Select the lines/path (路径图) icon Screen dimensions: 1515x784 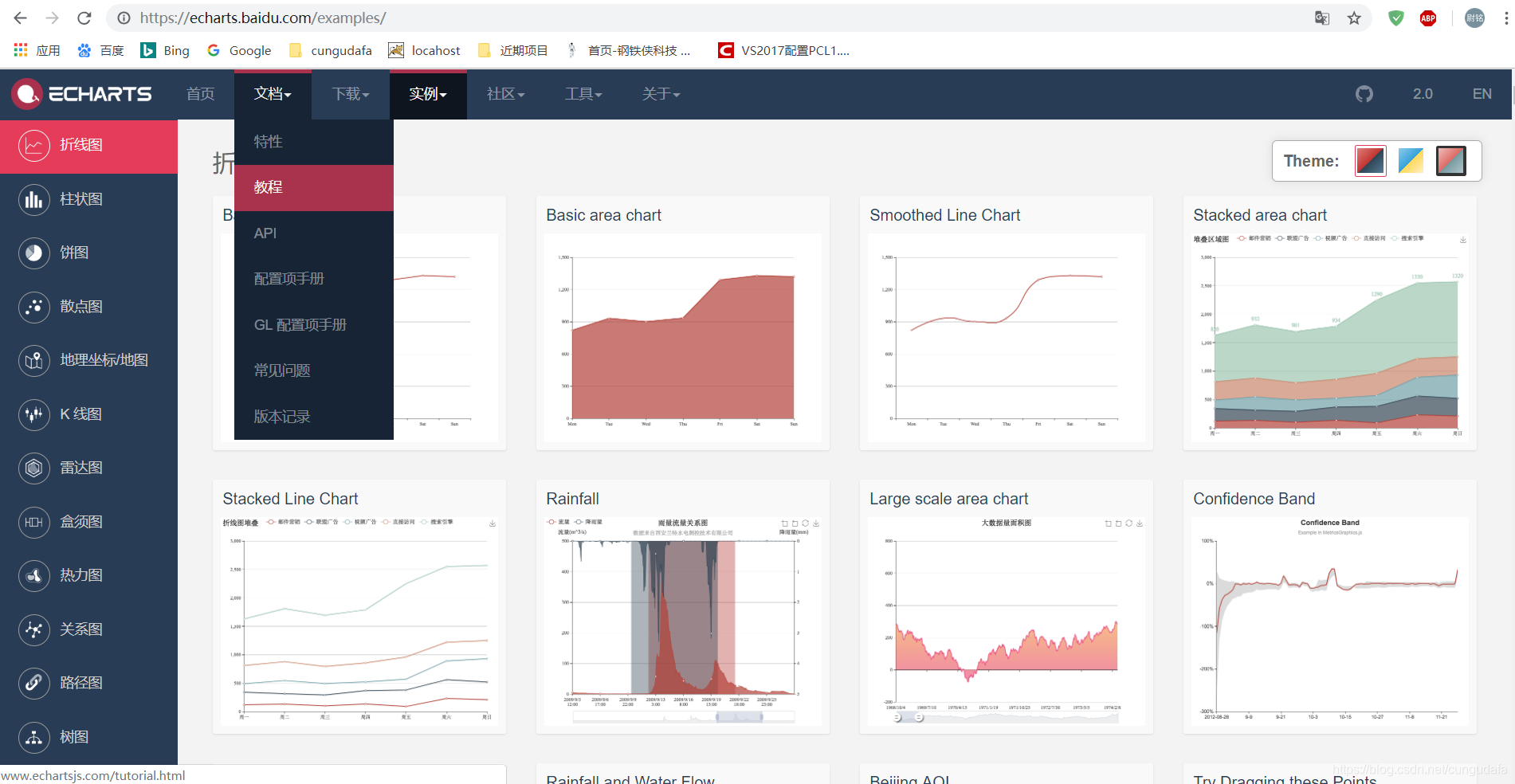(x=33, y=683)
